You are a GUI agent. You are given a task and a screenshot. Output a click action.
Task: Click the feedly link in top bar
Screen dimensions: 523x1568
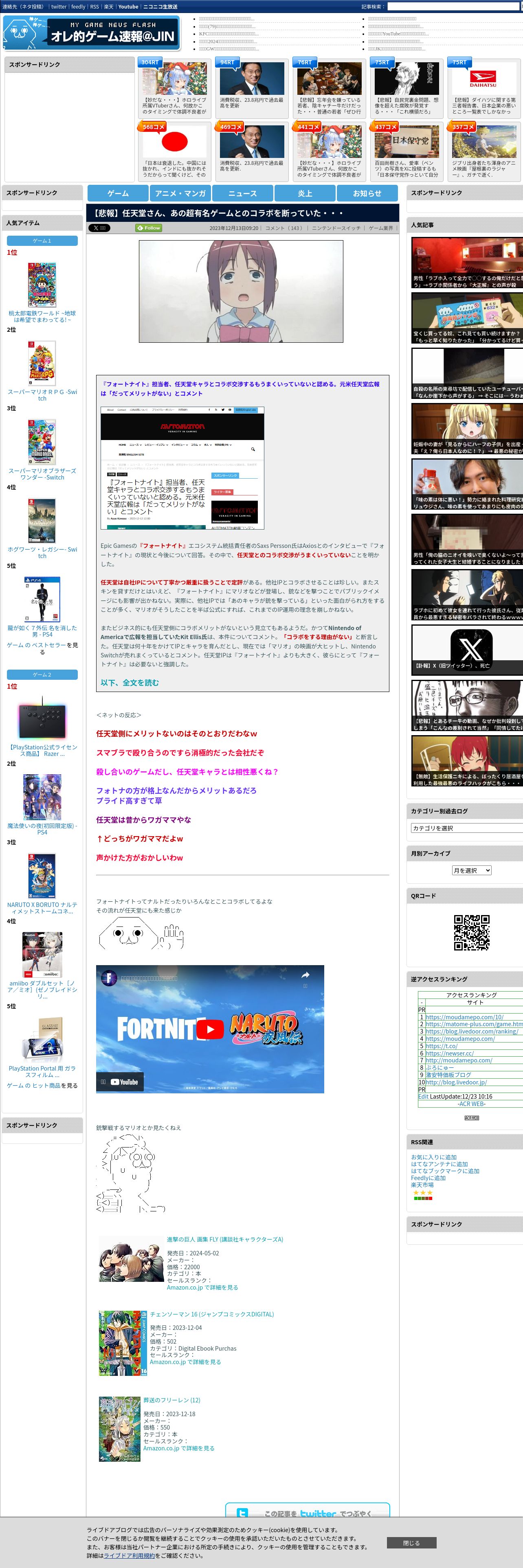point(79,7)
